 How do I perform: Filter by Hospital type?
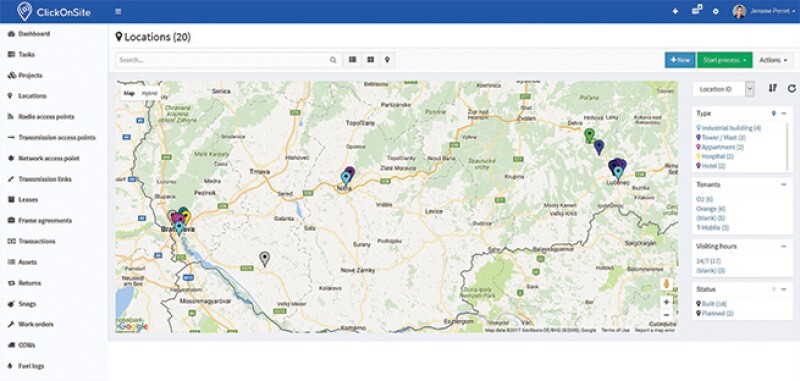717,157
